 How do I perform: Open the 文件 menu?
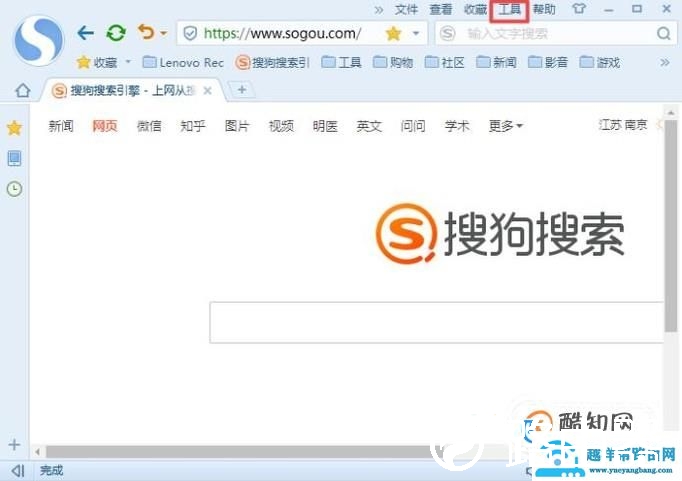[x=406, y=9]
